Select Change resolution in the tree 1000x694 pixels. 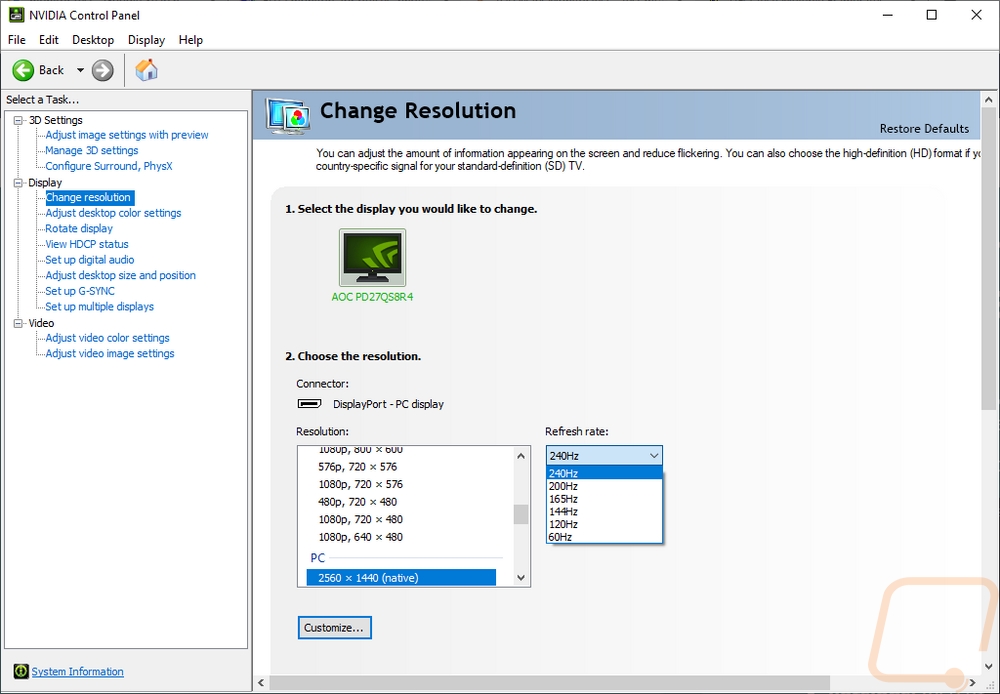89,197
